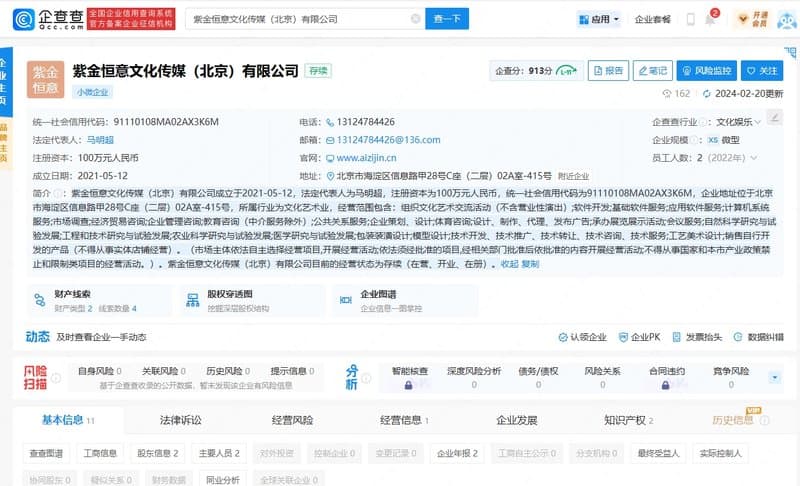Viewport: 800px width, 486px height.
Task: Click the 紫金恒意 company logo thumbnail
Action: coord(45,80)
